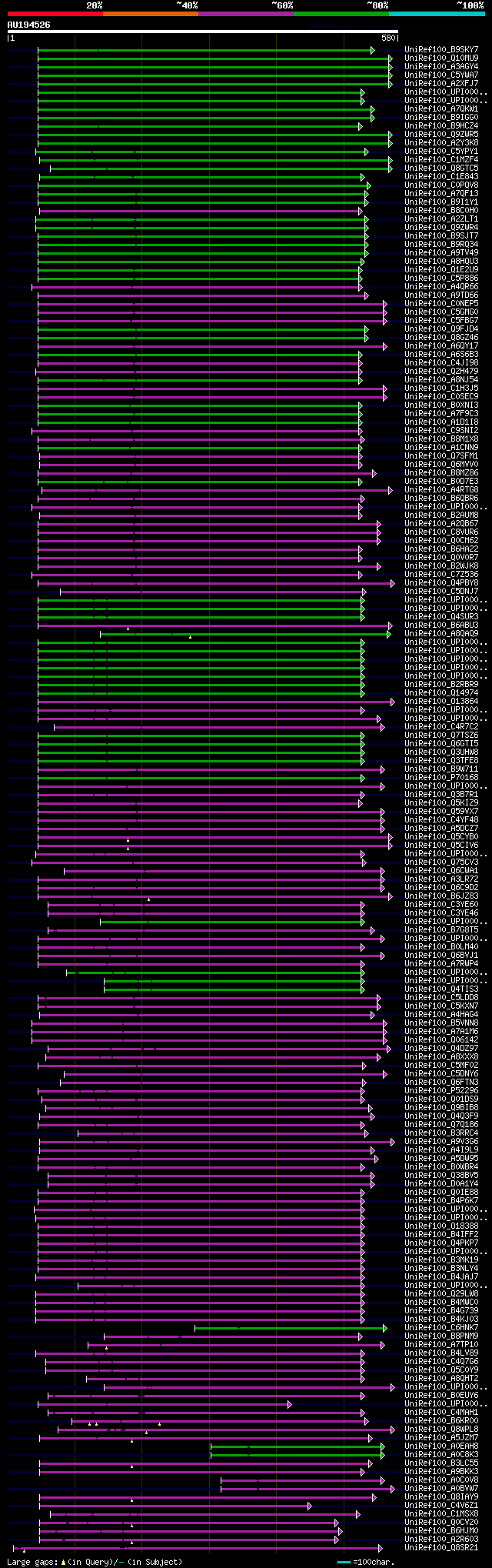The image size is (492, 1568).
Task: Open hit UniRef100_C5YWA7
Action: coord(441,75)
